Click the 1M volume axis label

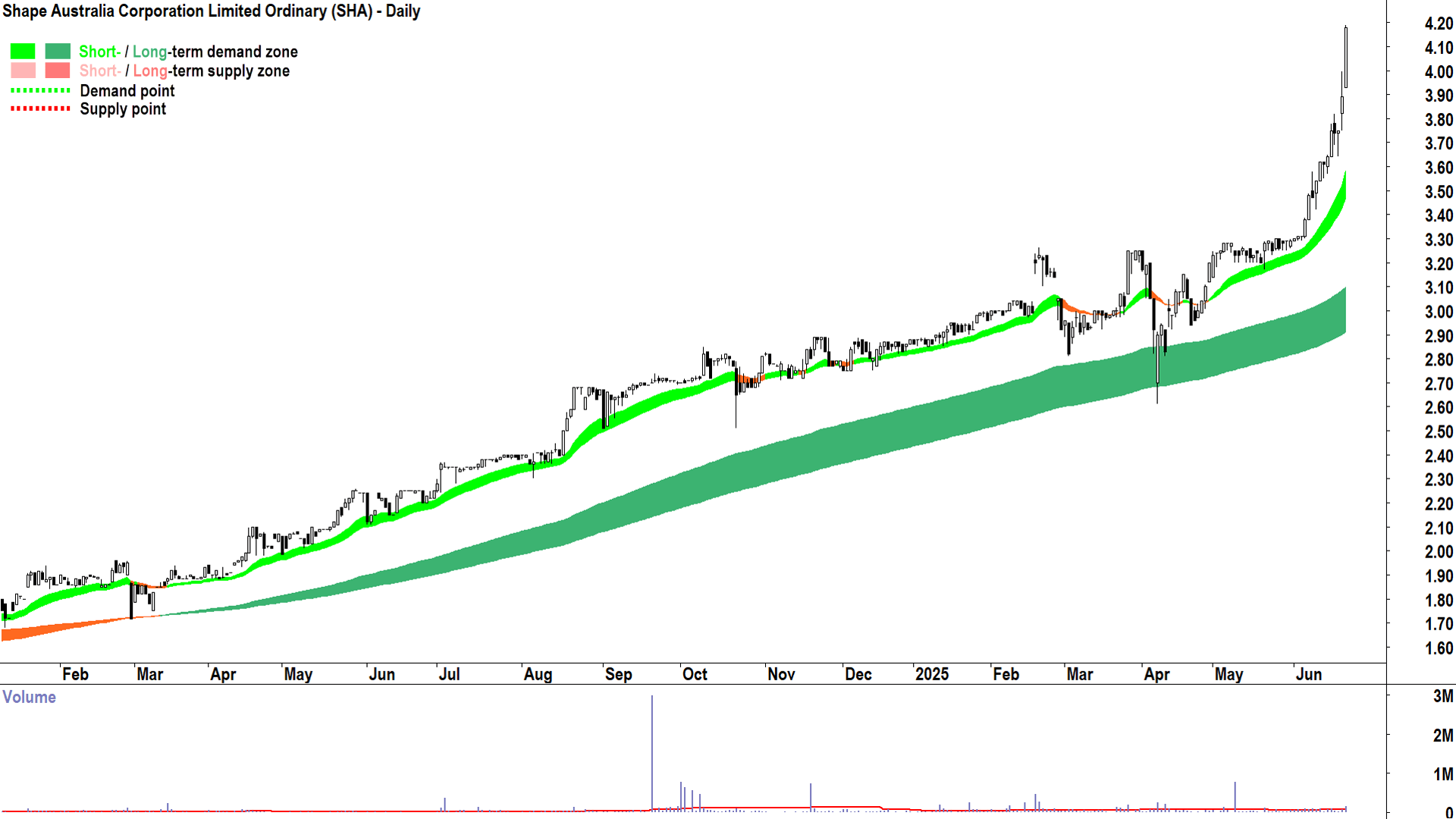[1443, 774]
